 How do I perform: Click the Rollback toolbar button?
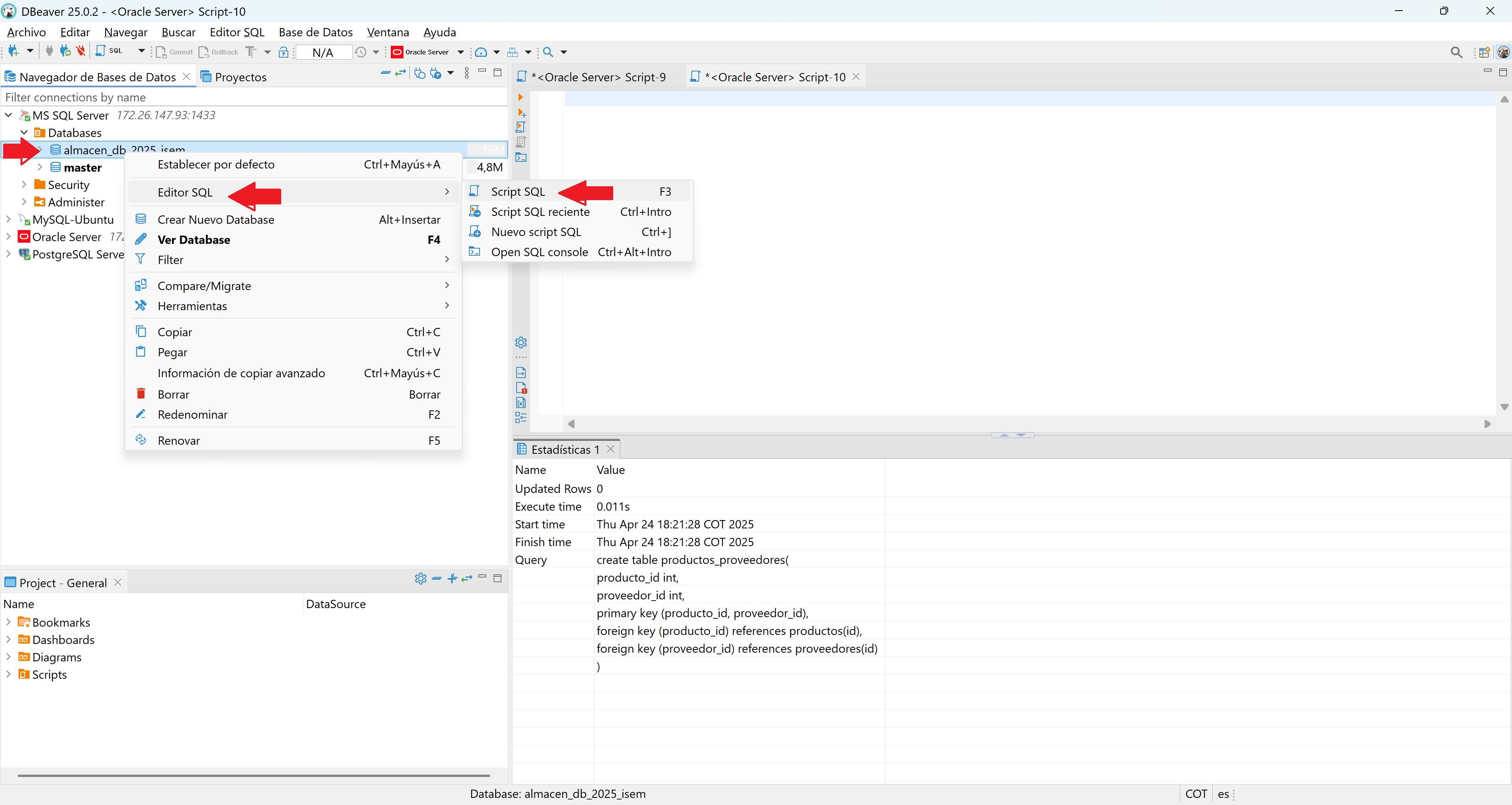[x=218, y=52]
